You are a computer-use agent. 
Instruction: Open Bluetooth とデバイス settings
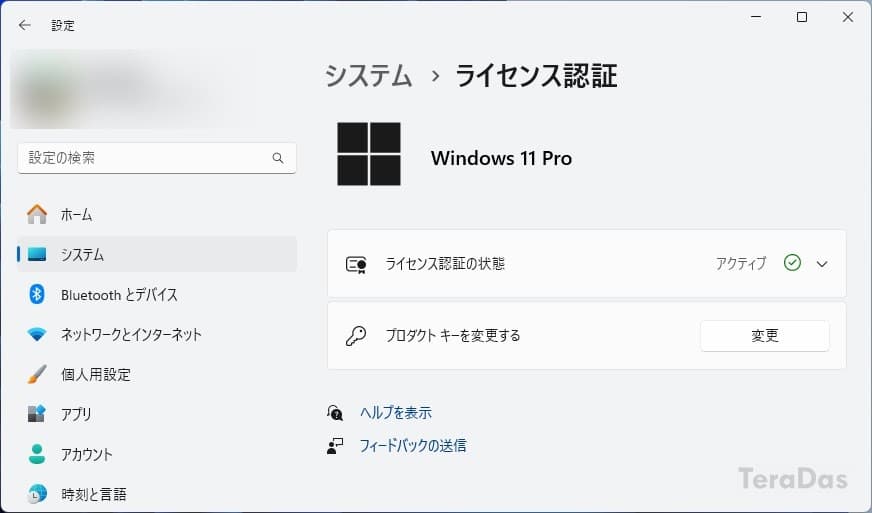pos(157,294)
